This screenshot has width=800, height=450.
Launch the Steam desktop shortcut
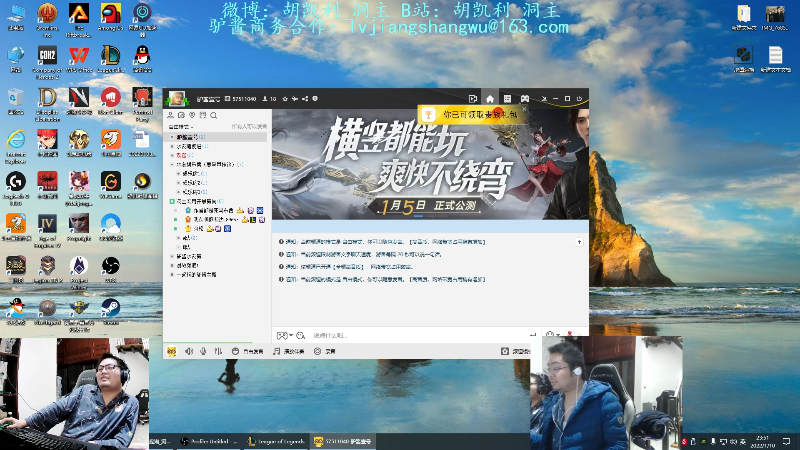[110, 312]
